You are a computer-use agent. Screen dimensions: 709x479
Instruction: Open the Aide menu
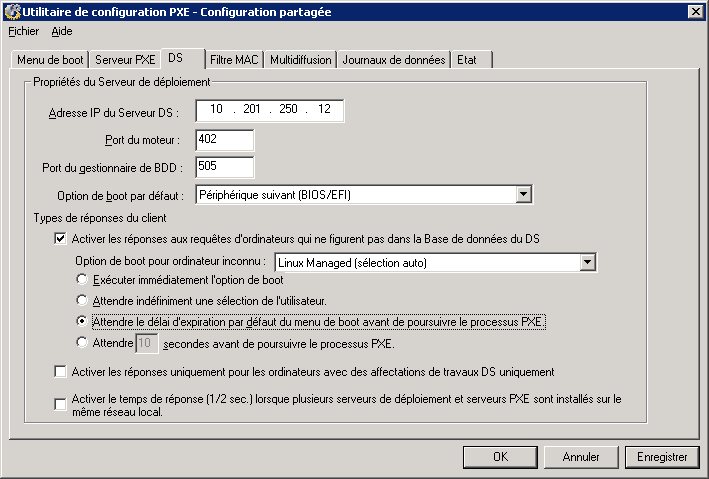[62, 31]
